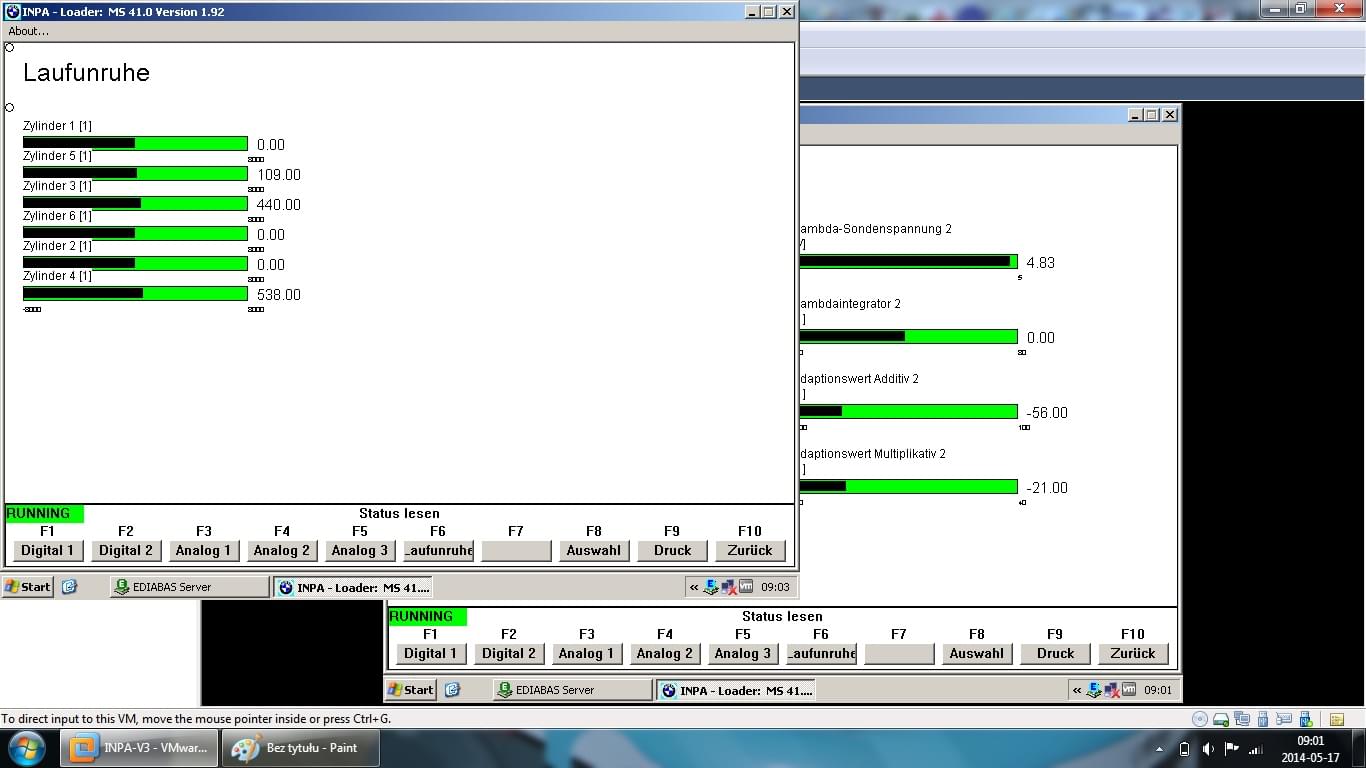Click the connected blue USB device icon in VMware status bar
The image size is (1366, 768).
click(x=1304, y=718)
